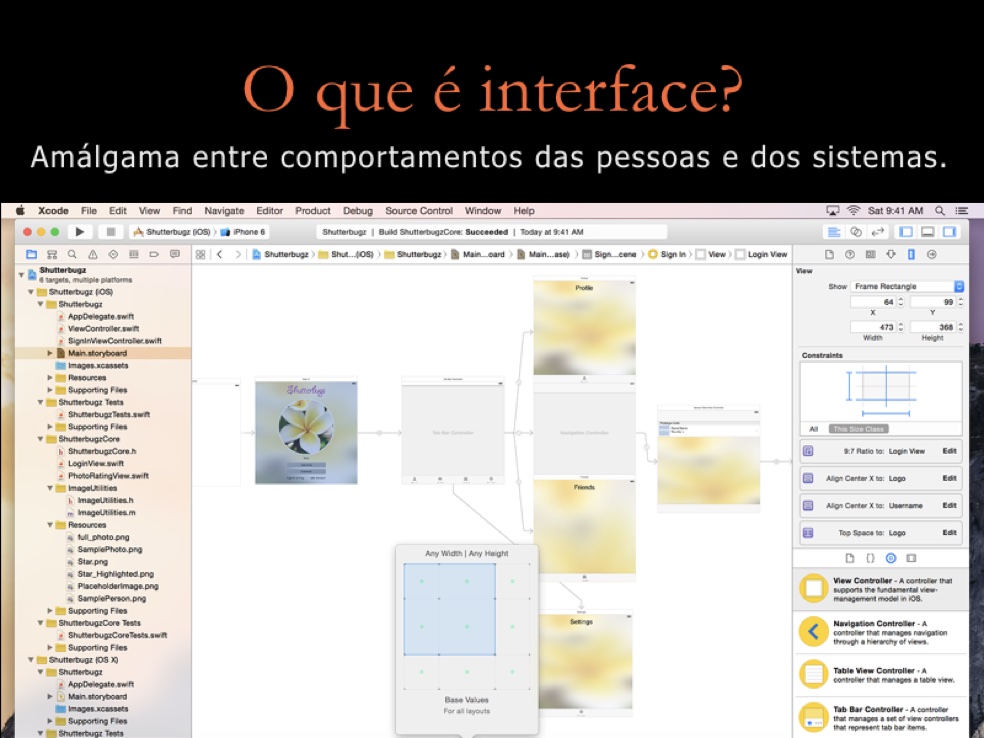Image resolution: width=984 pixels, height=738 pixels.
Task: Collapse the ShutterbugzCore folder
Action: [38, 438]
